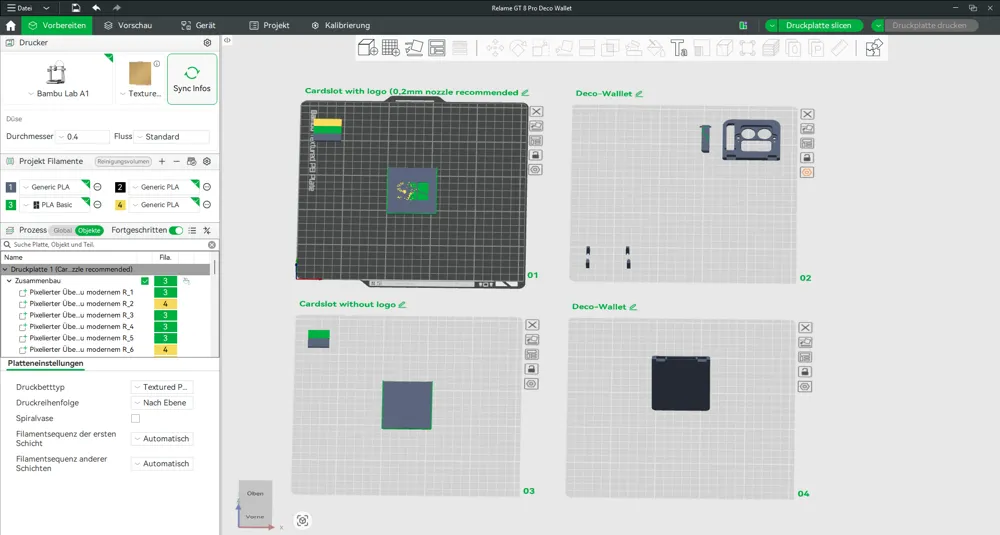The width and height of the screenshot is (1000, 535).
Task: Collapse the sidebar with the arrow icon
Action: 227,40
